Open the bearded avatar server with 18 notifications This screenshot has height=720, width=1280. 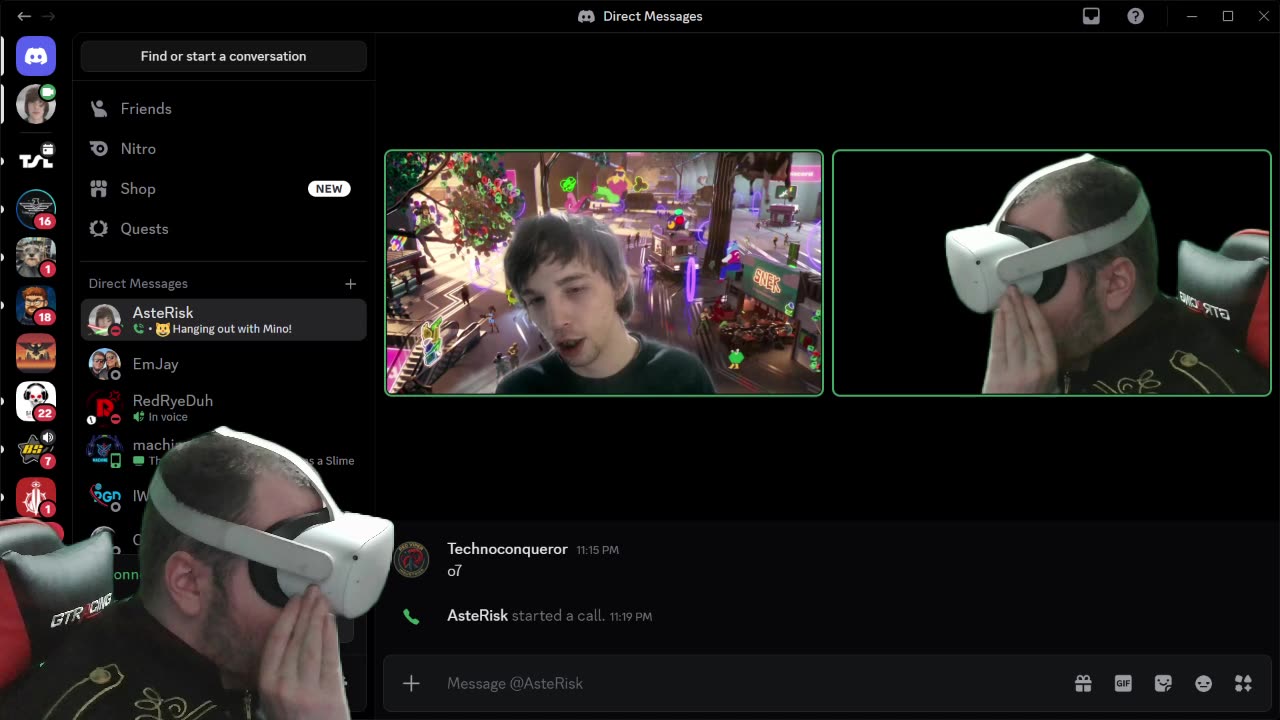coord(36,305)
